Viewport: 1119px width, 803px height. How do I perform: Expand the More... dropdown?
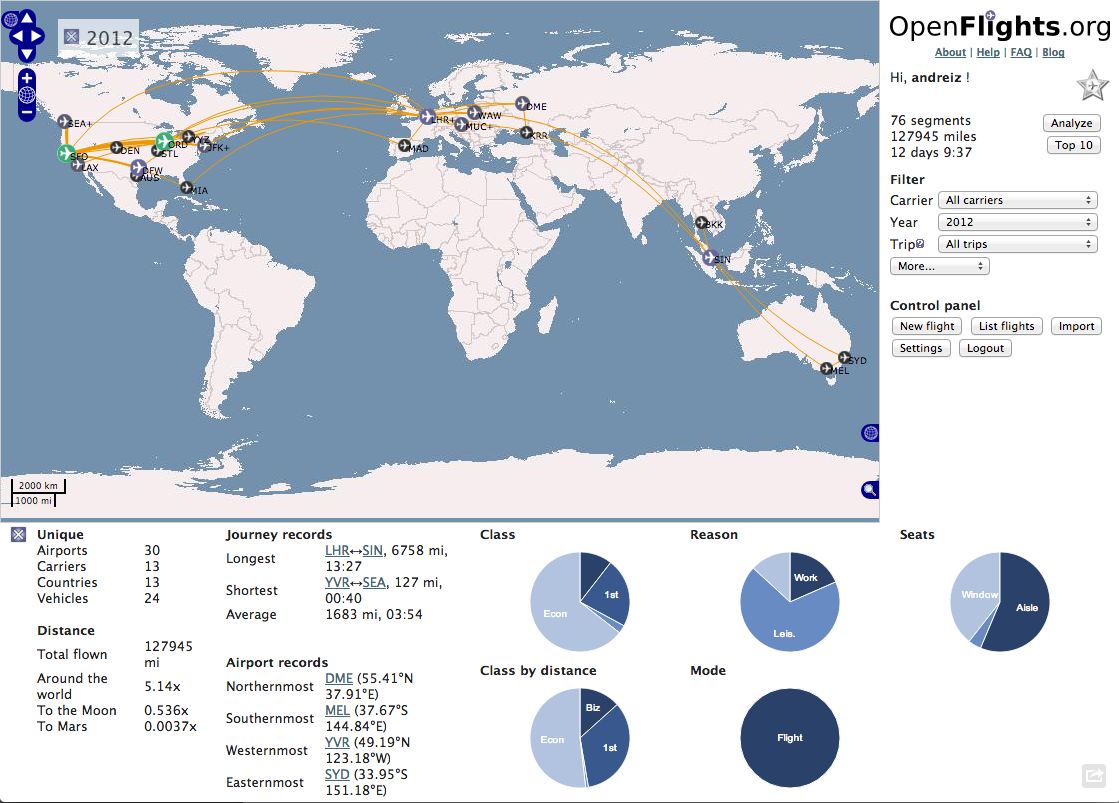click(939, 266)
